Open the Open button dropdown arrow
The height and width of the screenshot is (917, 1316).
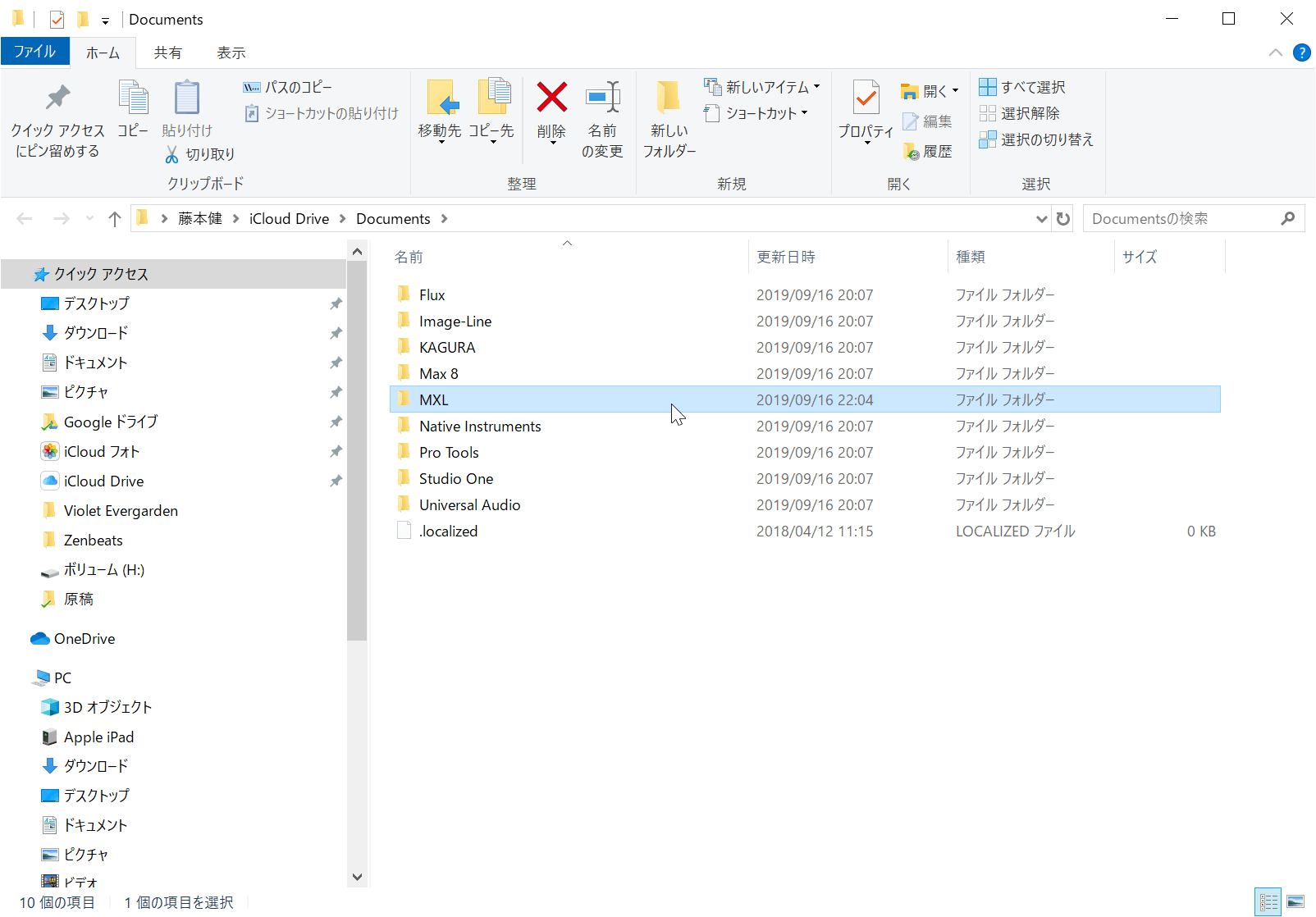(x=955, y=90)
